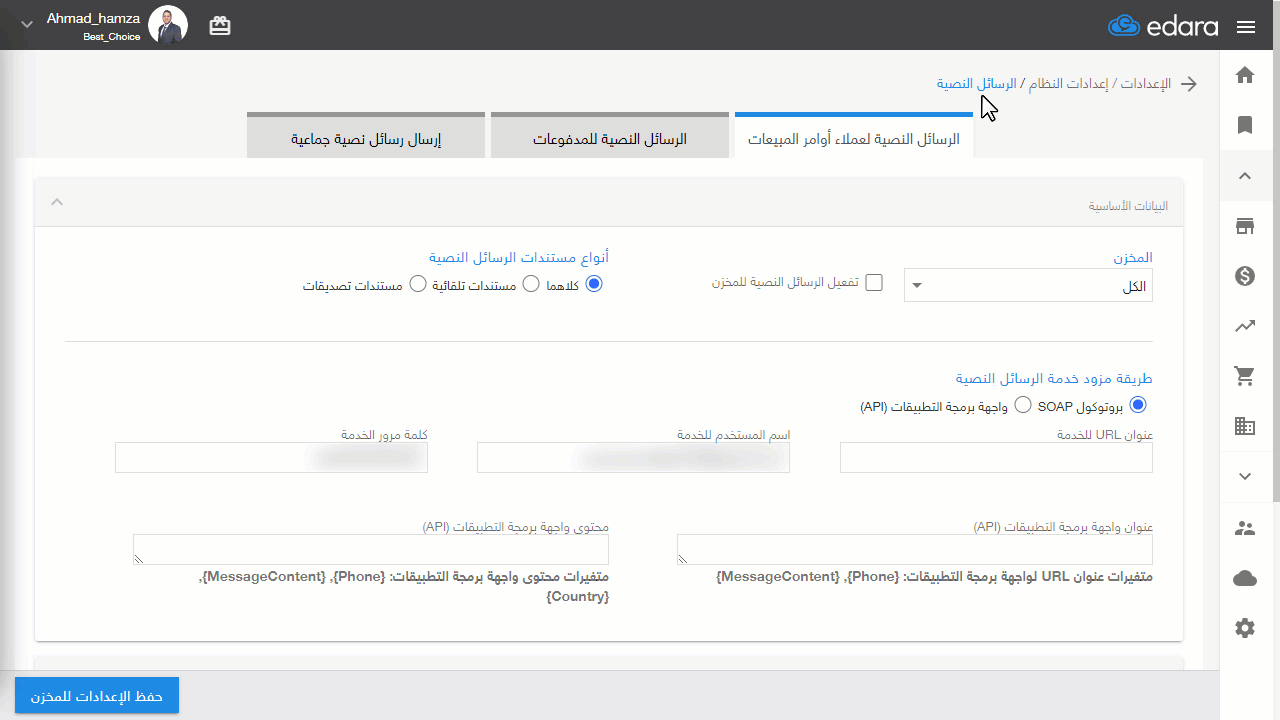Switch to الرسائل النصية للمدفوعات tab
The height and width of the screenshot is (720, 1280).
coord(609,137)
